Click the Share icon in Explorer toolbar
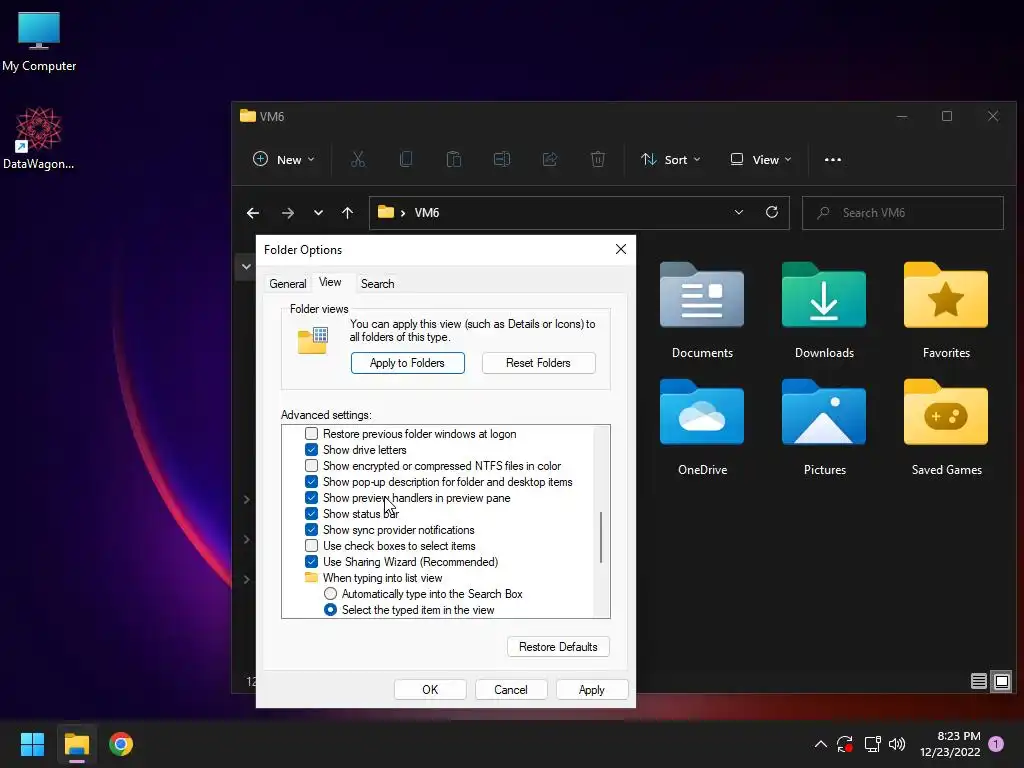This screenshot has width=1024, height=768. (x=550, y=159)
